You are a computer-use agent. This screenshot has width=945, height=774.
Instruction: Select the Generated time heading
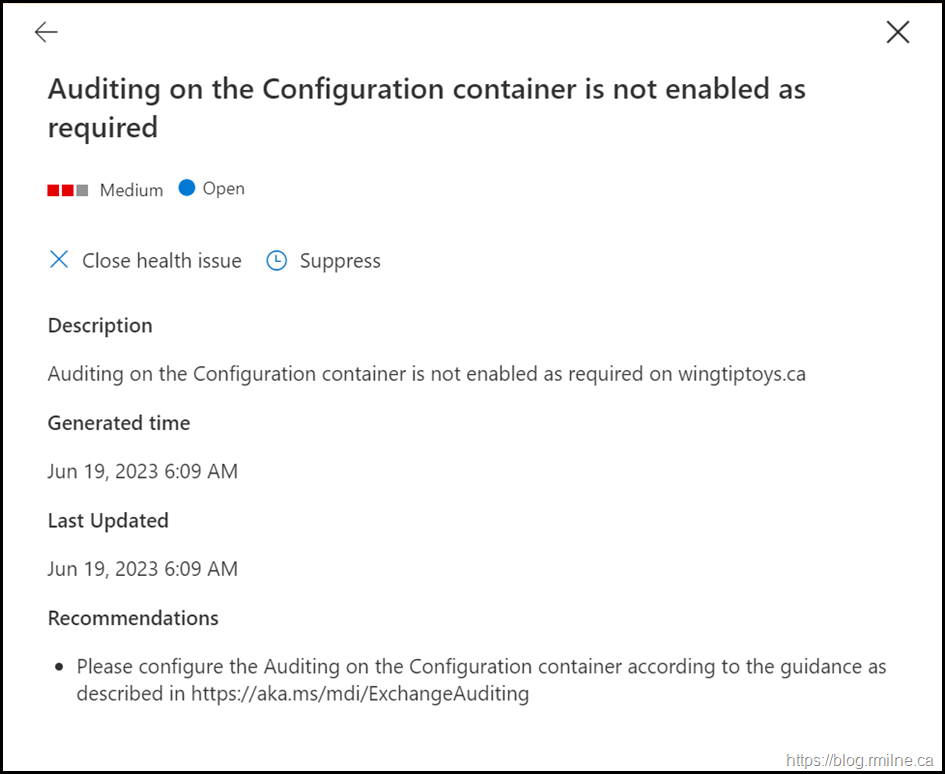click(118, 423)
